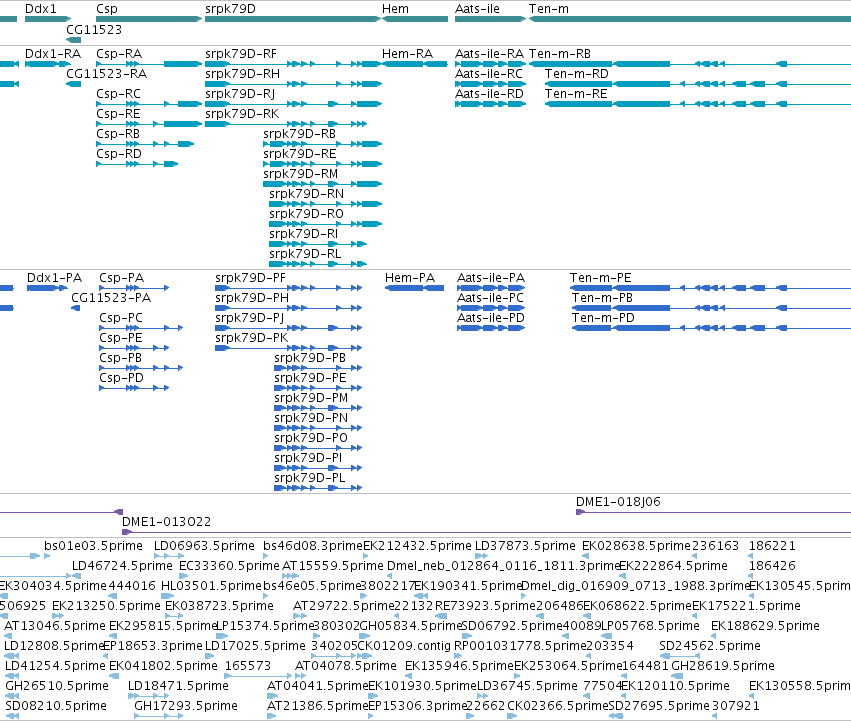The width and height of the screenshot is (851, 721).
Task: Select protein srpk79D-PF
Action: (250, 278)
